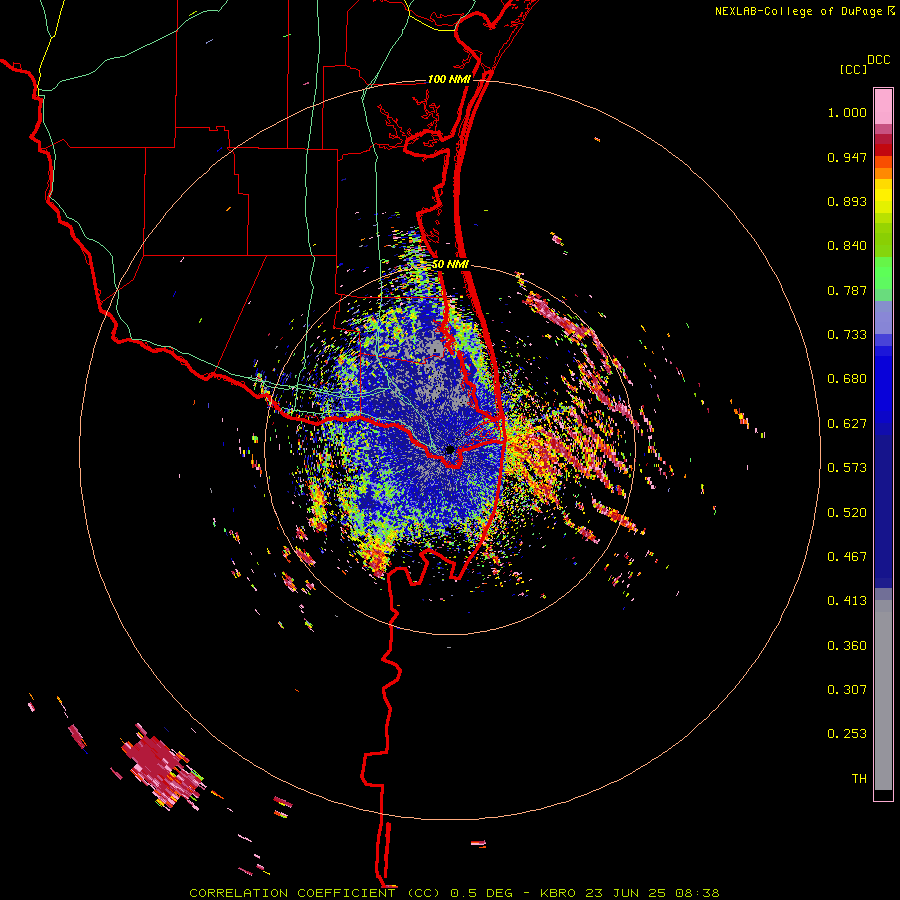Screen dimensions: 900x900
Task: Click the 0.840 scale value
Action: pos(847,246)
